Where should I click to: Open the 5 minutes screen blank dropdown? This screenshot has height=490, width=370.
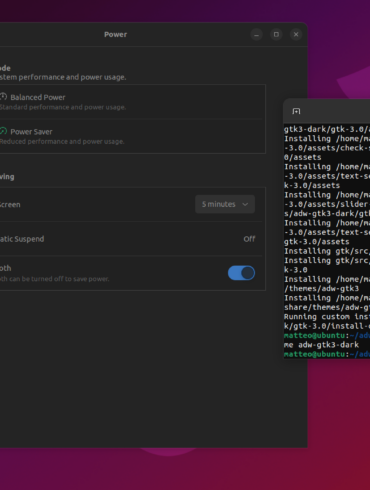225,204
